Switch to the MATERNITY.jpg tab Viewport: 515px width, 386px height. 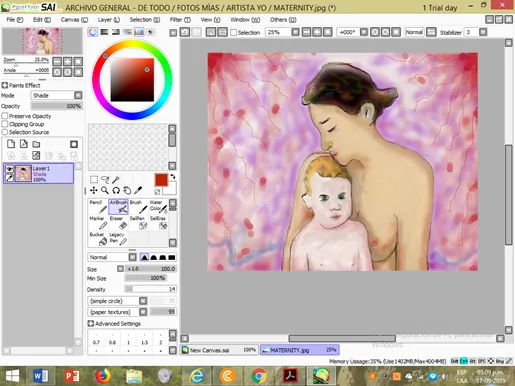click(299, 350)
